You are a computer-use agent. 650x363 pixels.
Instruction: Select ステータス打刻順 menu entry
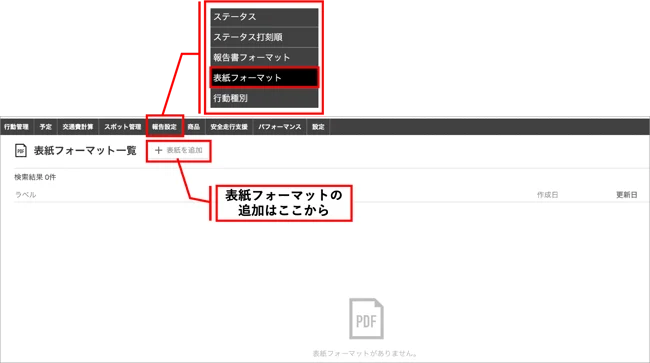264,37
